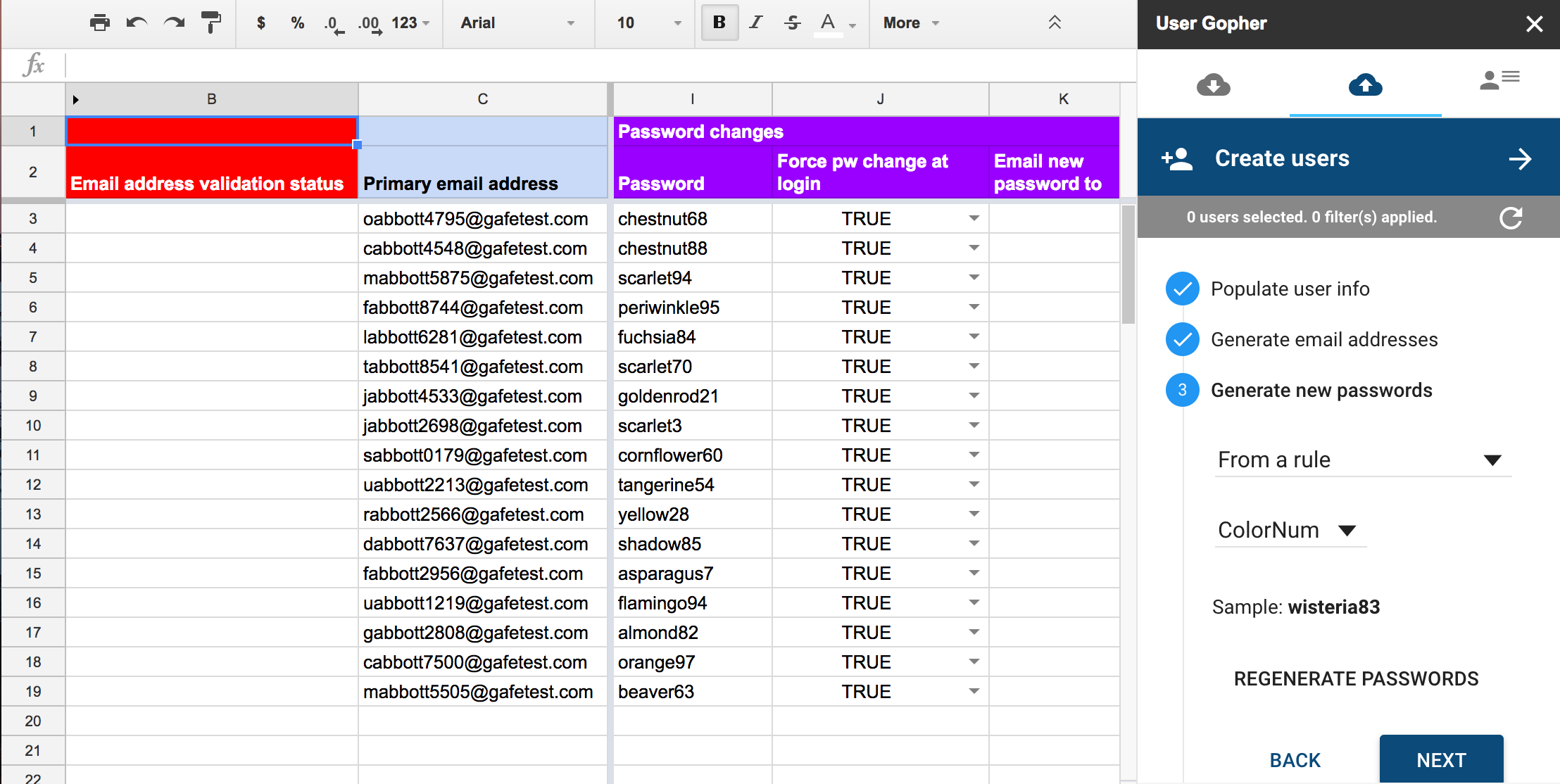Apply strikethrough formatting

pos(793,23)
